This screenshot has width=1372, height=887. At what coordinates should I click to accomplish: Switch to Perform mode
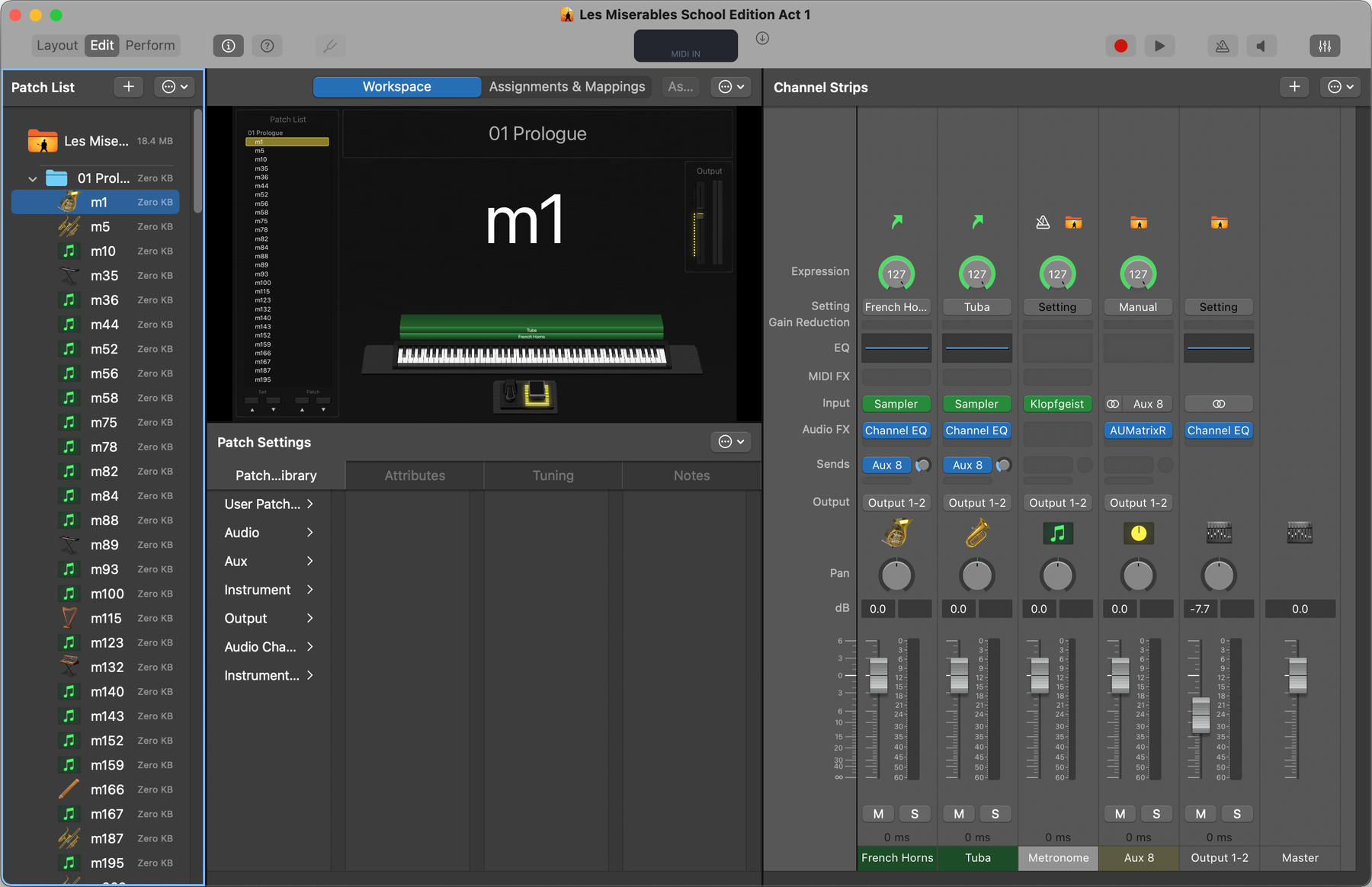pyautogui.click(x=150, y=46)
